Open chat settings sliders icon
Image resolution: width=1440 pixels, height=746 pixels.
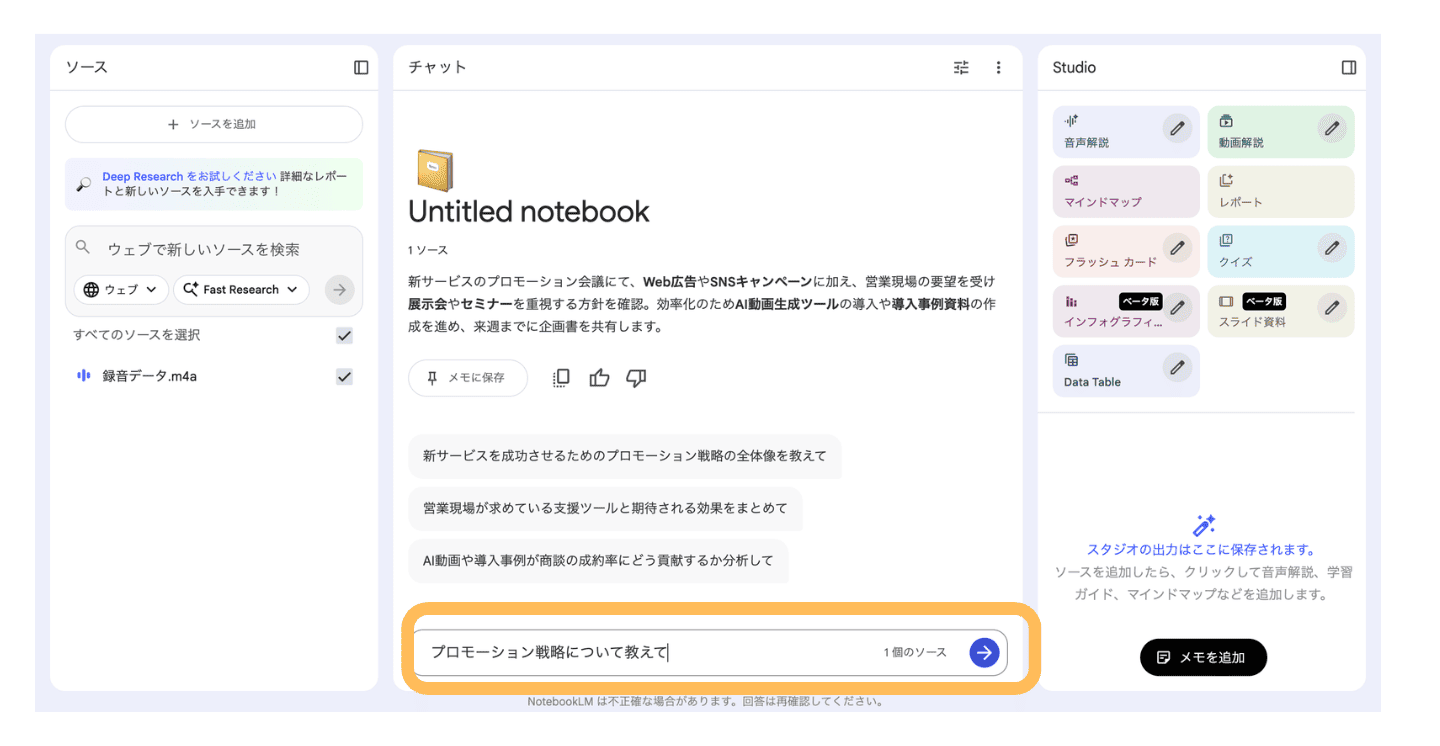click(x=961, y=67)
